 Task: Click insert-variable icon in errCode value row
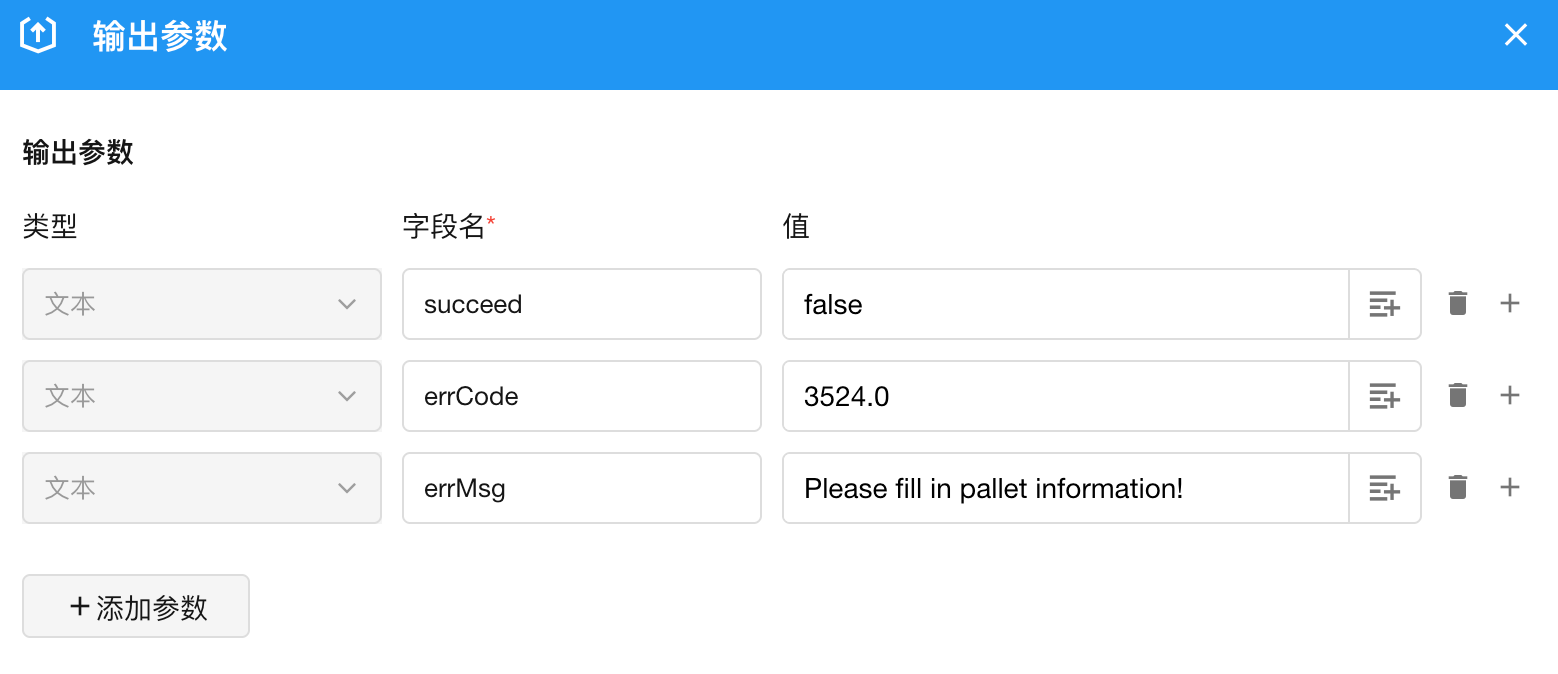click(x=1384, y=396)
